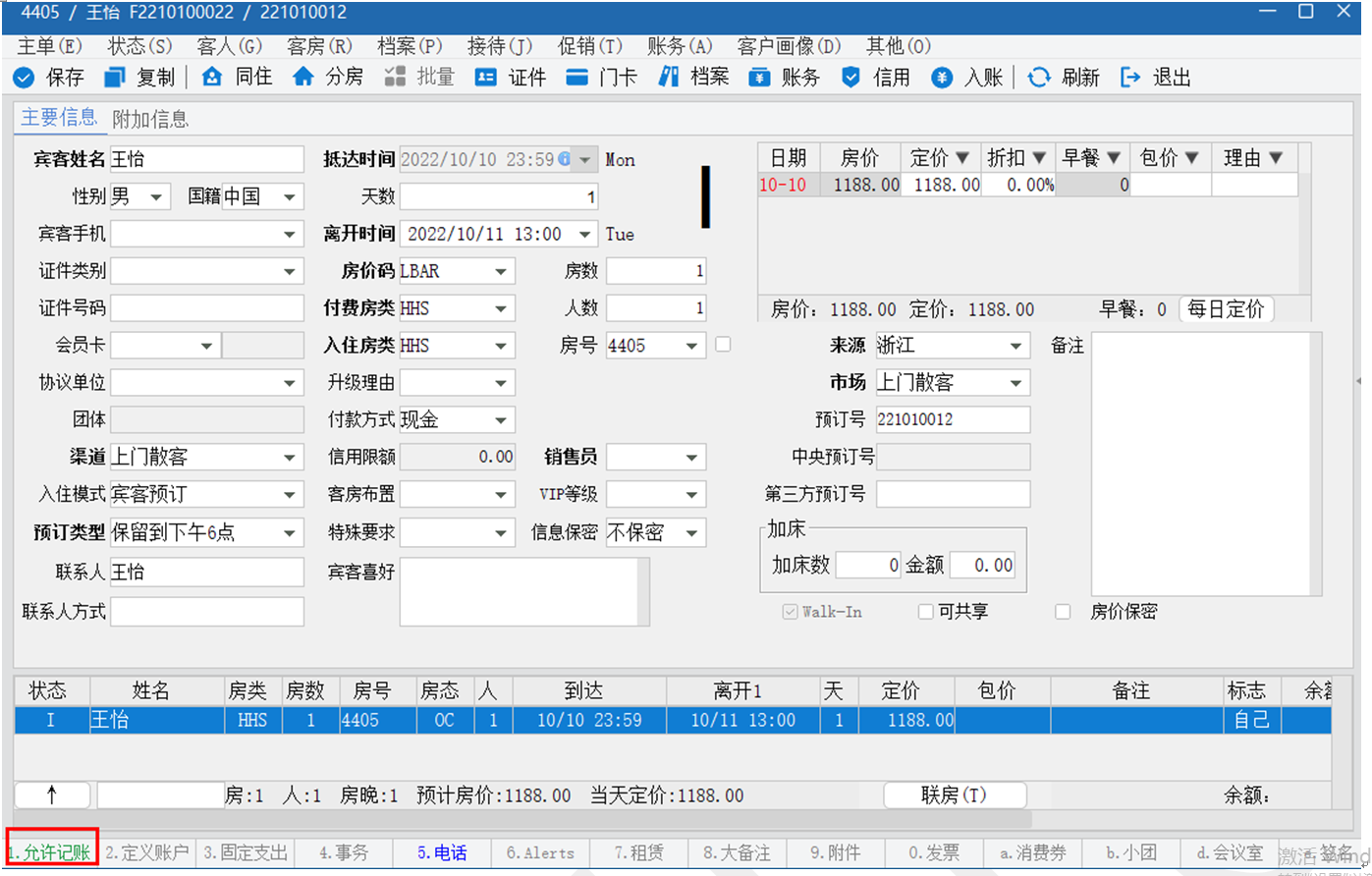Click the 折扣 column header
Viewport: 1372px width, 876px height.
click(x=1017, y=157)
